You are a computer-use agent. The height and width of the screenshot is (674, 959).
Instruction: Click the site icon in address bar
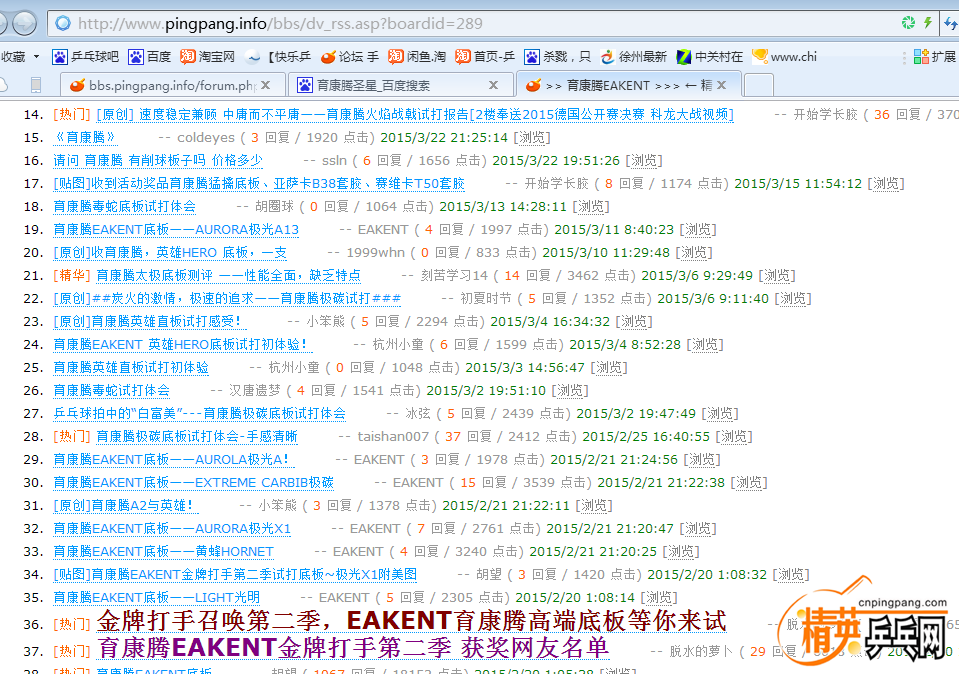click(62, 24)
